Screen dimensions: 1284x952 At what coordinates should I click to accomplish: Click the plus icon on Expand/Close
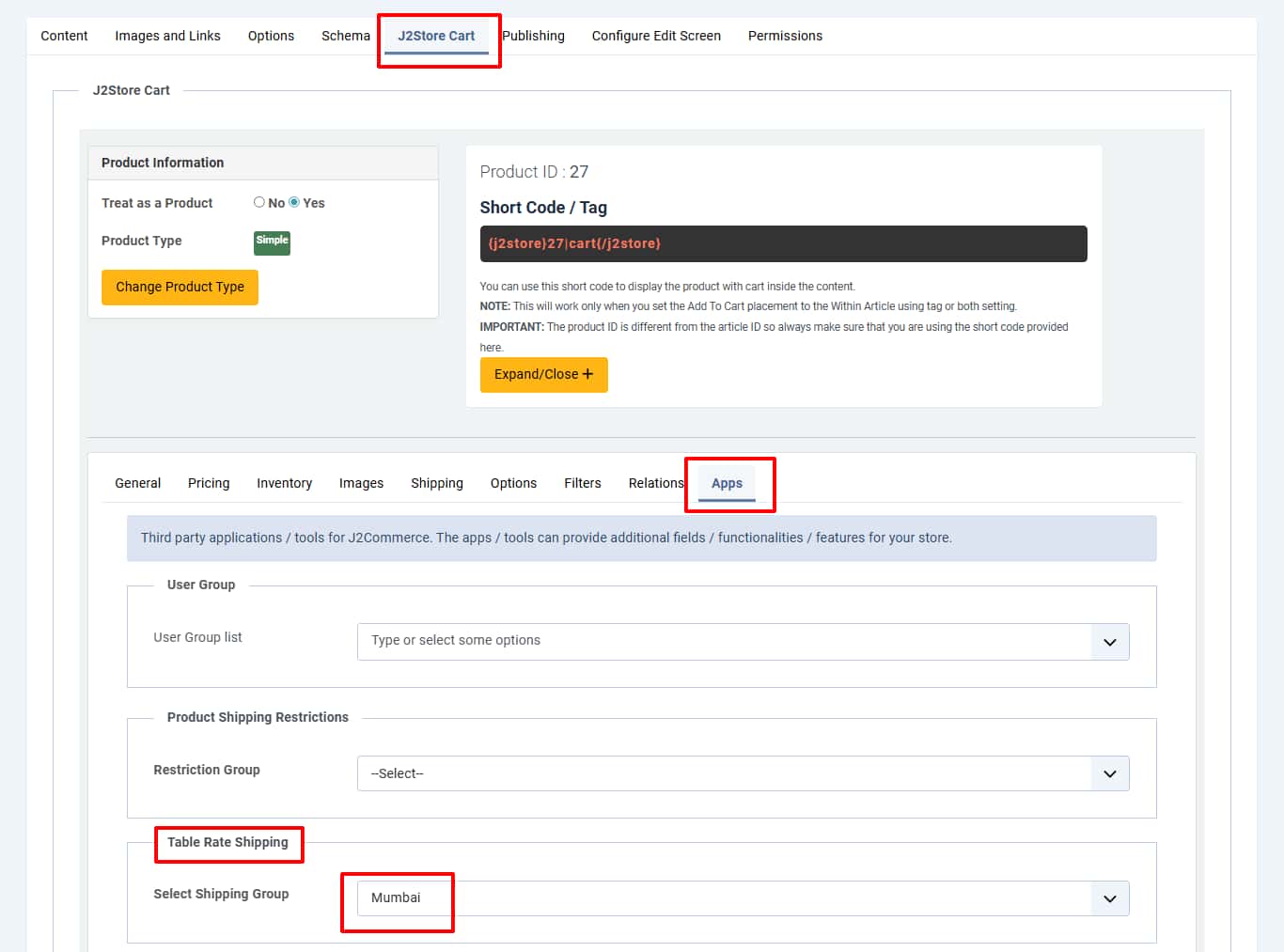tap(588, 374)
